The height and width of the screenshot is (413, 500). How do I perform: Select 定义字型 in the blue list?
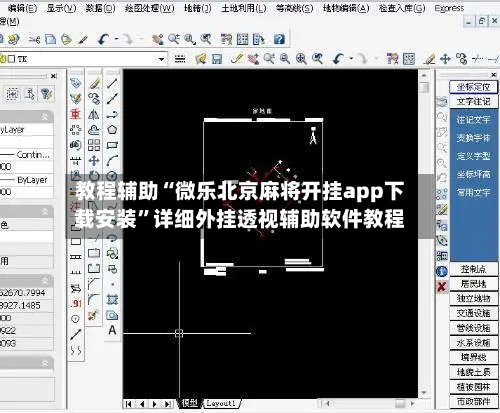473,156
